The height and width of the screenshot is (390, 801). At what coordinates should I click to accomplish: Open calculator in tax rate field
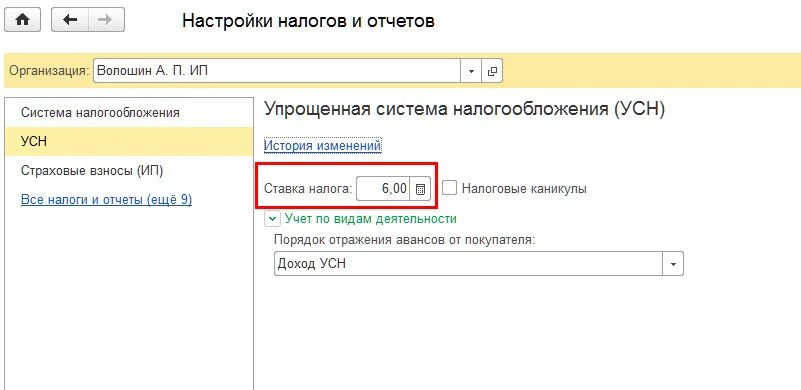[x=420, y=189]
